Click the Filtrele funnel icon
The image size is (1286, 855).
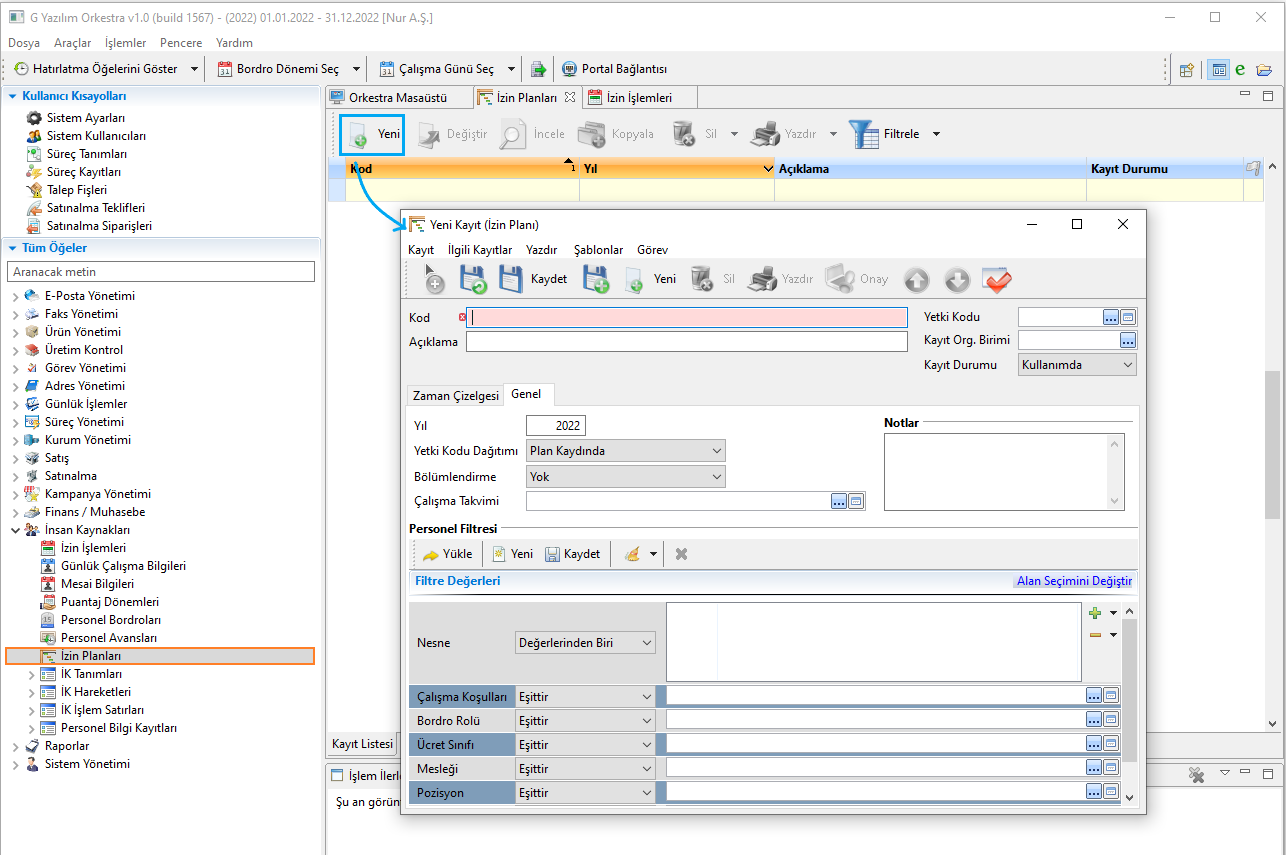[x=862, y=133]
